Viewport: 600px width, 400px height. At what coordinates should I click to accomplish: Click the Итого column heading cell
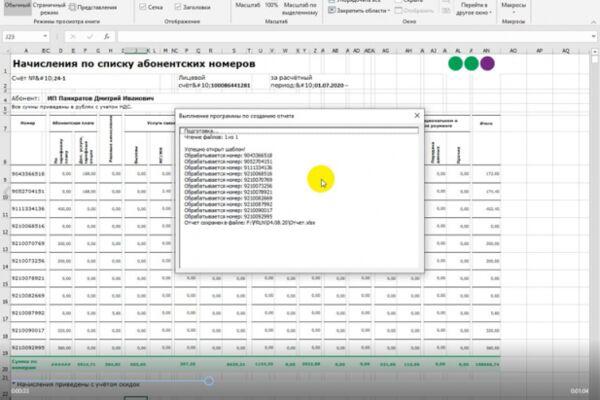486,123
